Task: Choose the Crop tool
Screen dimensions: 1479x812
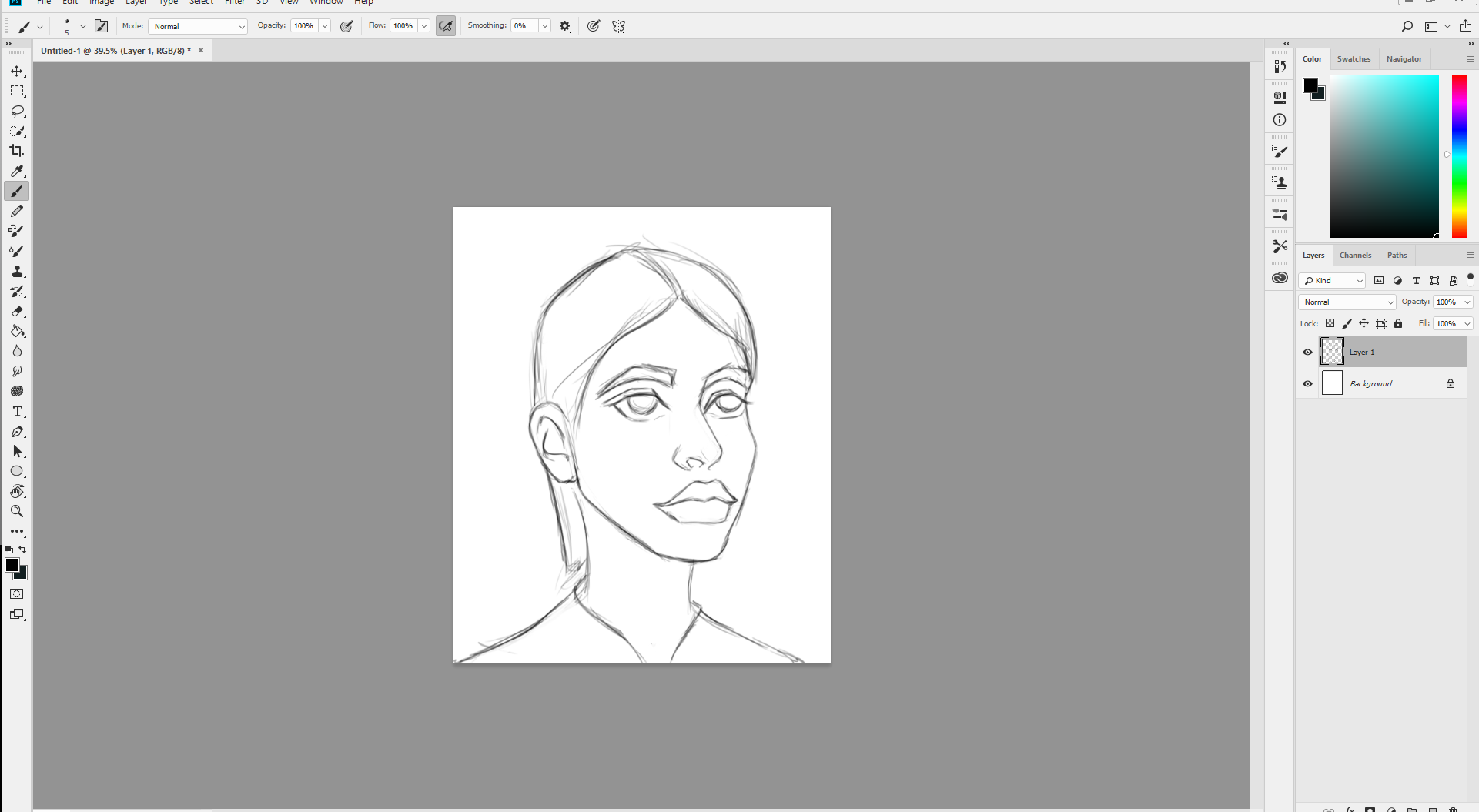Action: point(17,151)
